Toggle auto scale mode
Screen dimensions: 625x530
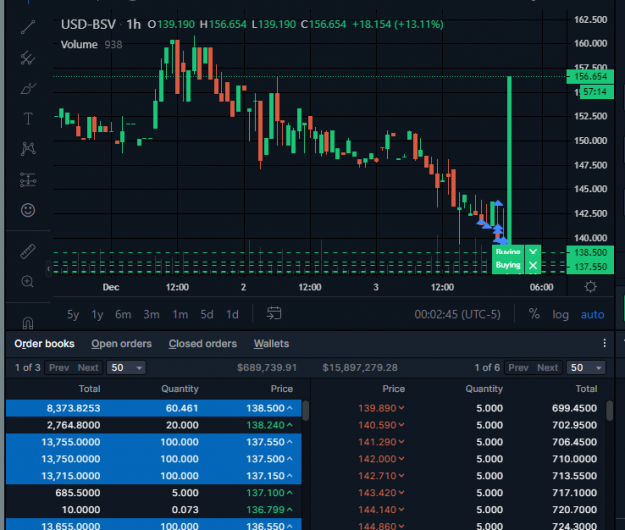592,315
